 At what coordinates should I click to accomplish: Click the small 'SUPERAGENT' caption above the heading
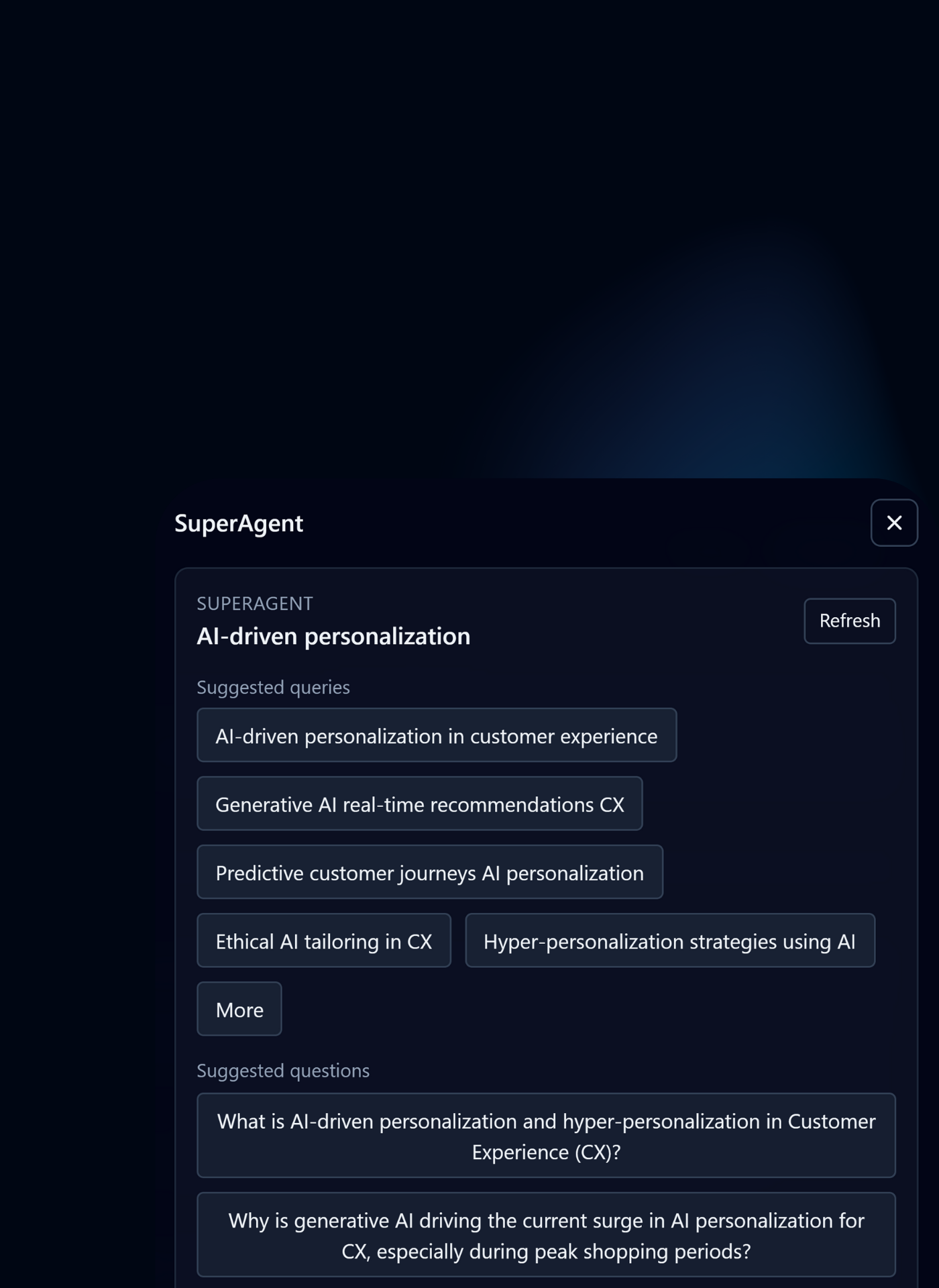click(255, 604)
